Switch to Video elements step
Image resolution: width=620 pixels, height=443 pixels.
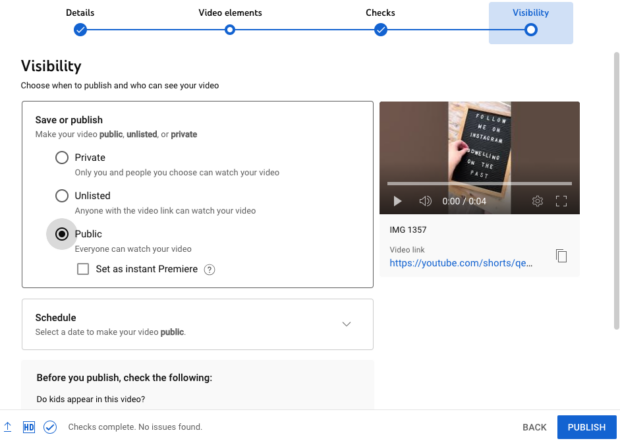[230, 29]
